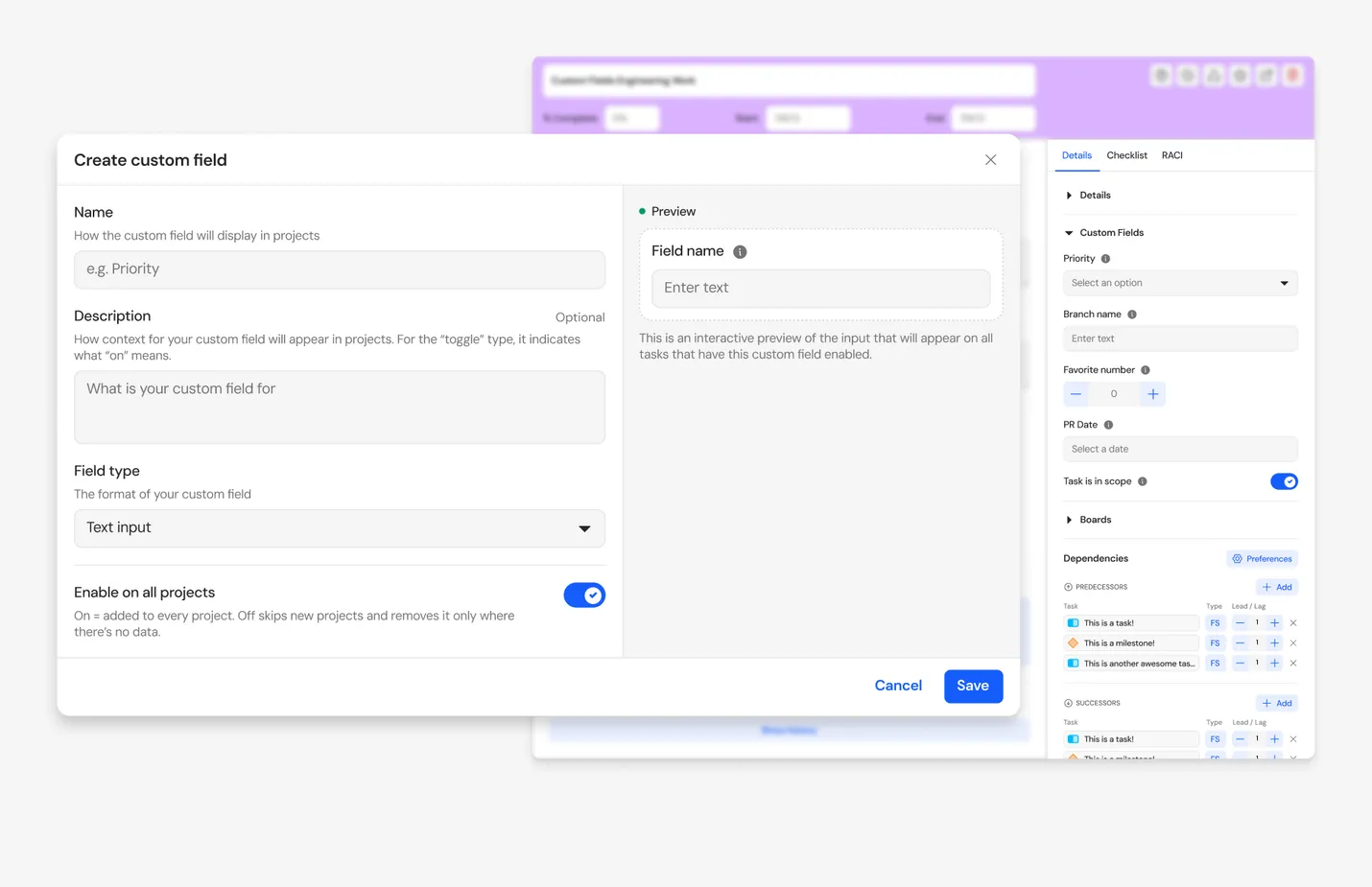
Task: Click the Predecessors up-arrow circle icon
Action: click(1068, 587)
